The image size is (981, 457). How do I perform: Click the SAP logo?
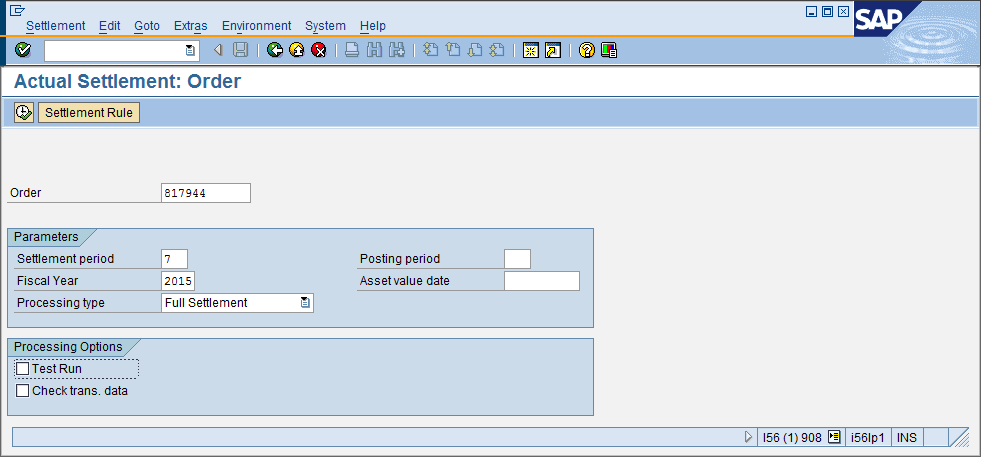878,19
